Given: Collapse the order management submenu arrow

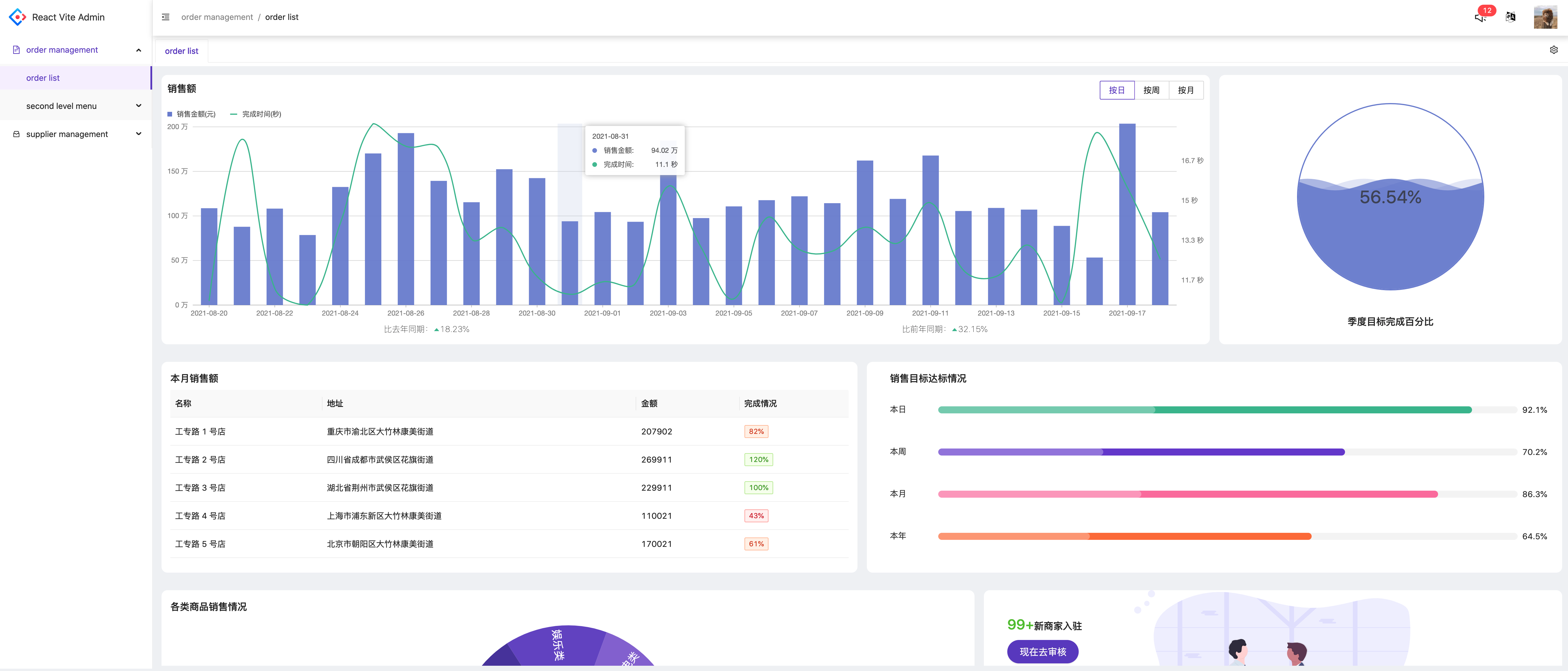Looking at the screenshot, I should click(x=139, y=50).
